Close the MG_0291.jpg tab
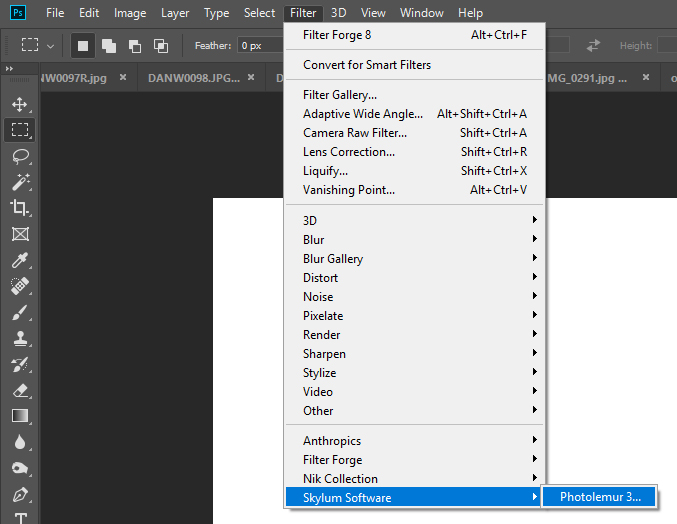The image size is (677, 524). (646, 77)
